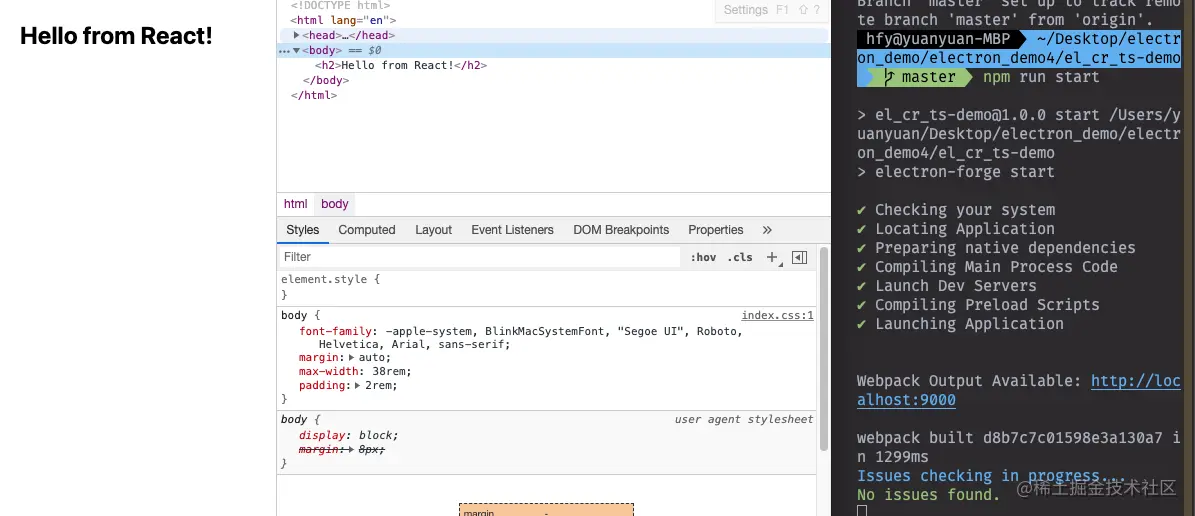Select the closing /html tag row

coord(313,96)
